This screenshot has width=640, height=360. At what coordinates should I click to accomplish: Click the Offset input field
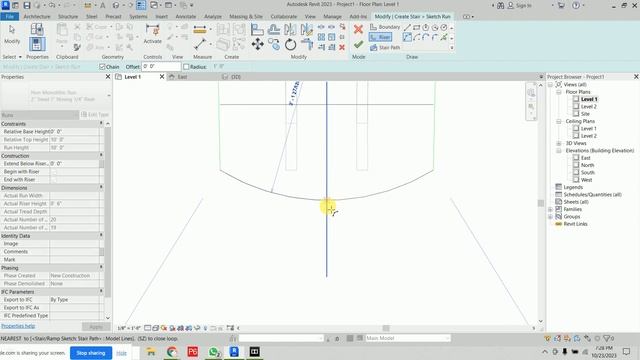161,67
